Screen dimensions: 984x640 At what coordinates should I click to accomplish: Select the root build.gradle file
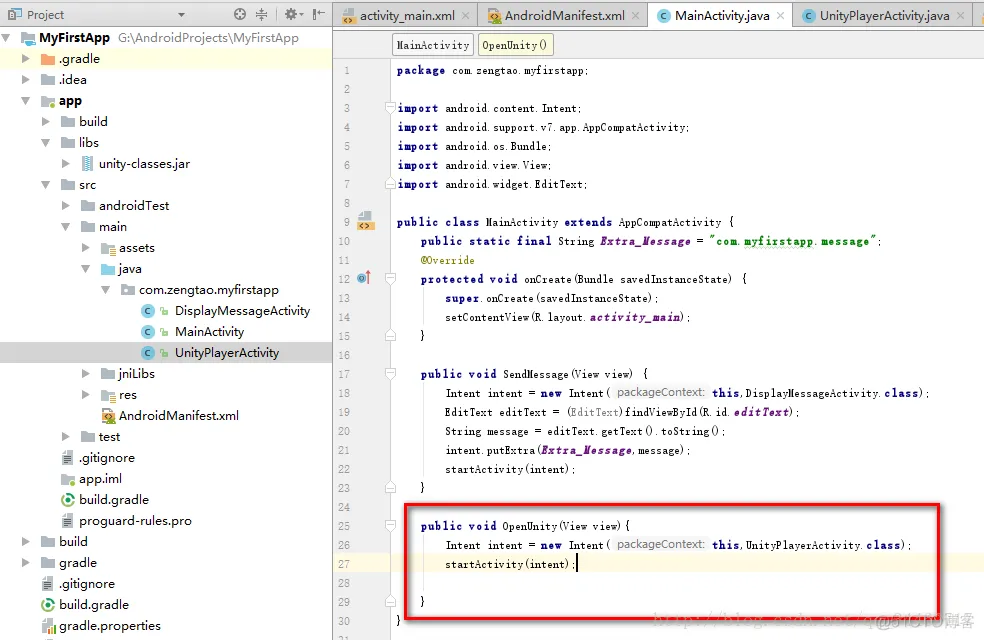click(94, 604)
